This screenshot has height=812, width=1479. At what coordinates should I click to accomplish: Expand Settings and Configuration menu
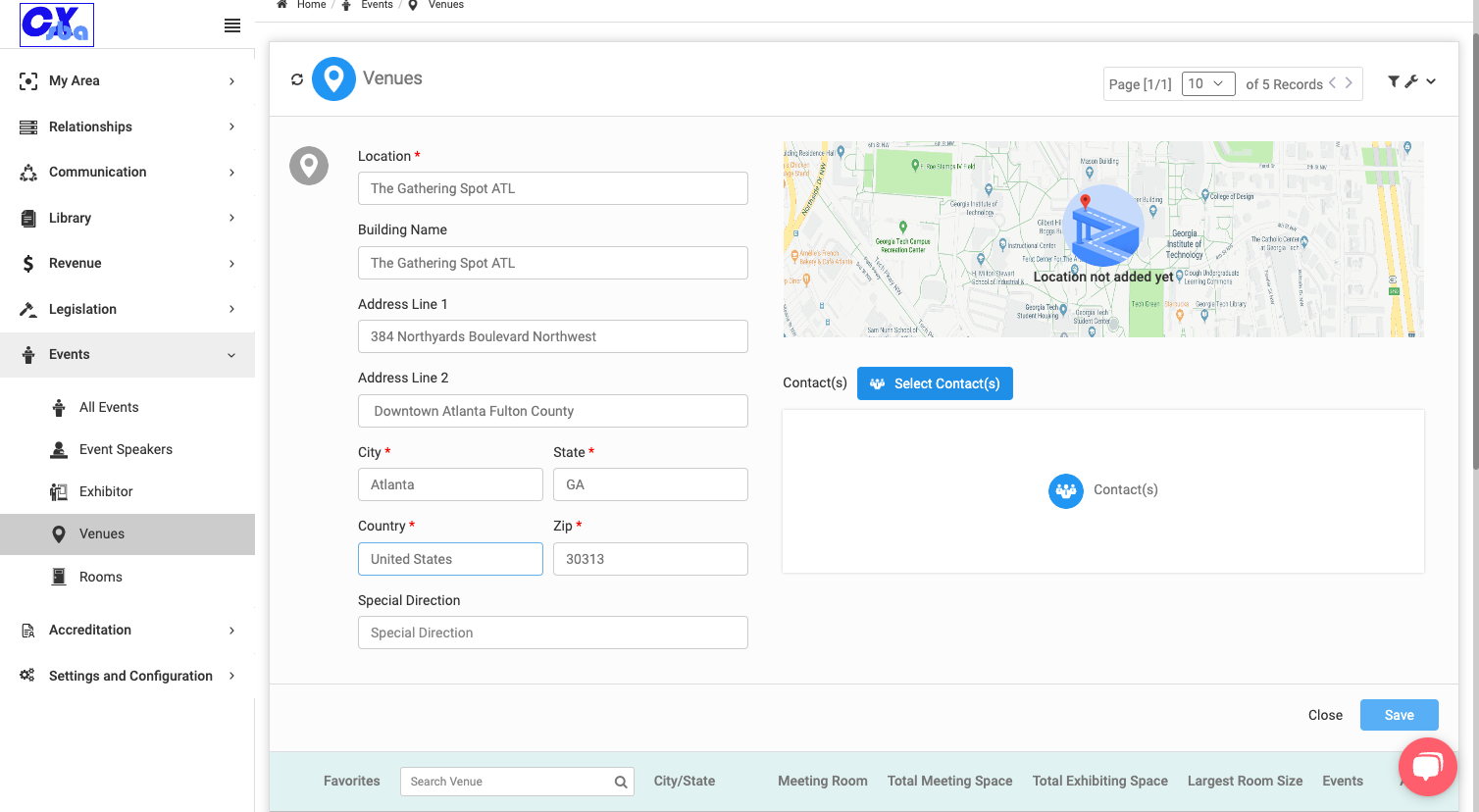point(127,676)
